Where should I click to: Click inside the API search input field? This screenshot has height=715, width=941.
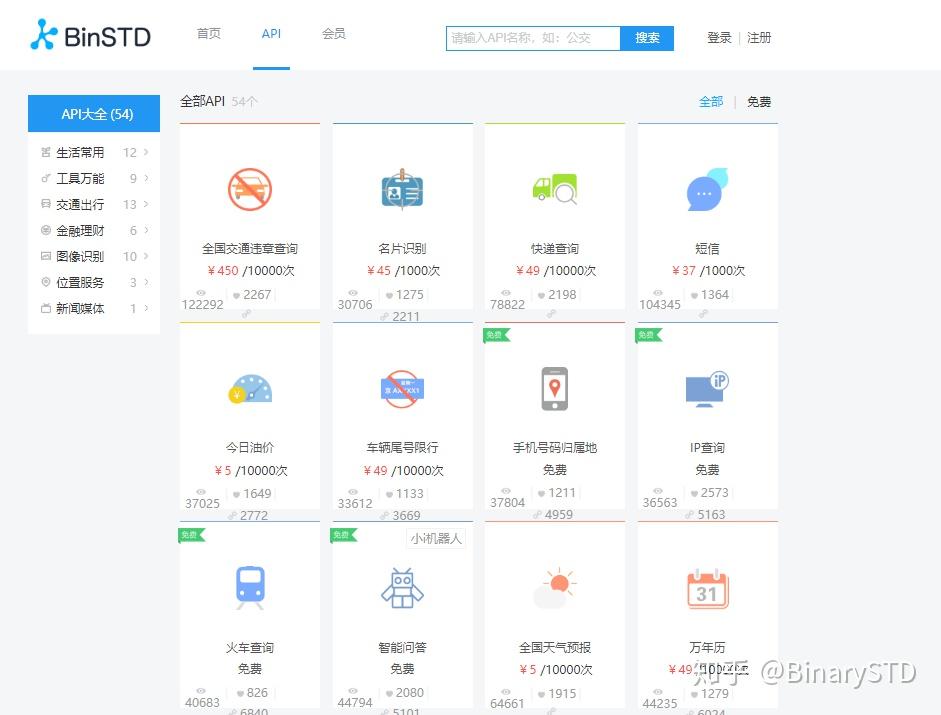pyautogui.click(x=530, y=37)
